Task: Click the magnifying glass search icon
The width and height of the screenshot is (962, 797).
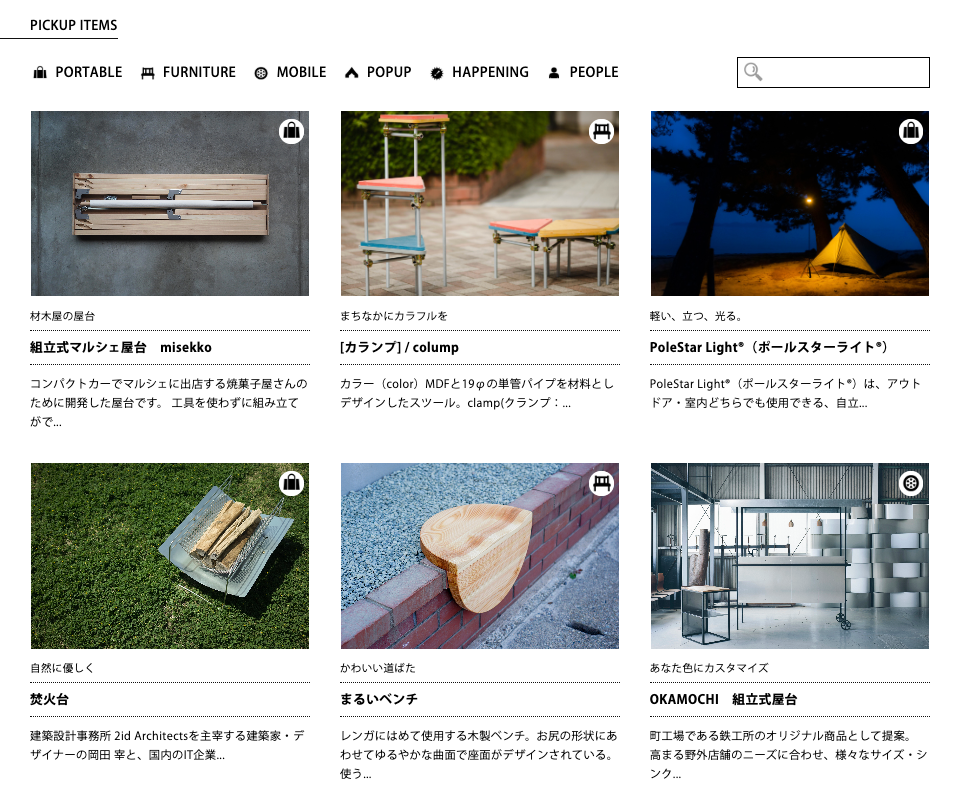Action: tap(753, 72)
